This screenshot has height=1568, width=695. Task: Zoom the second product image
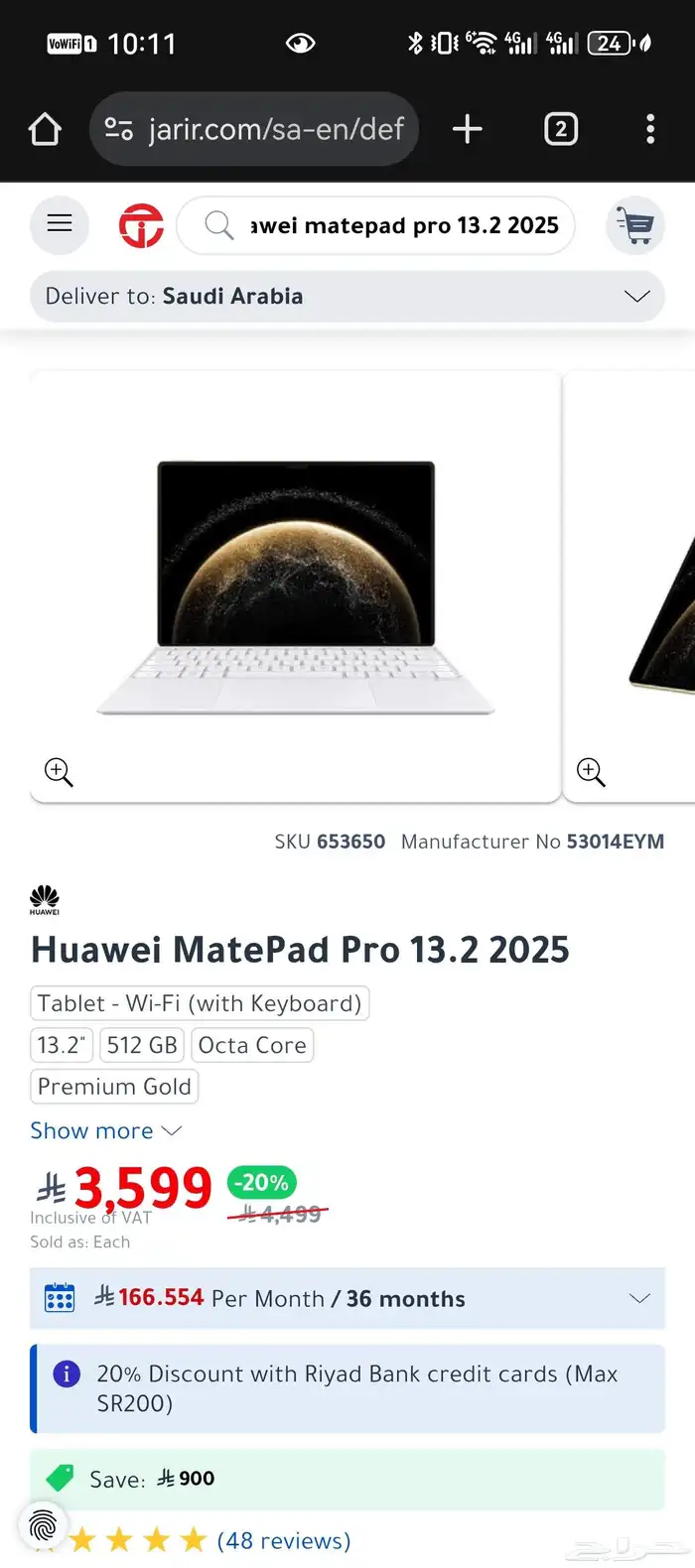coord(590,772)
